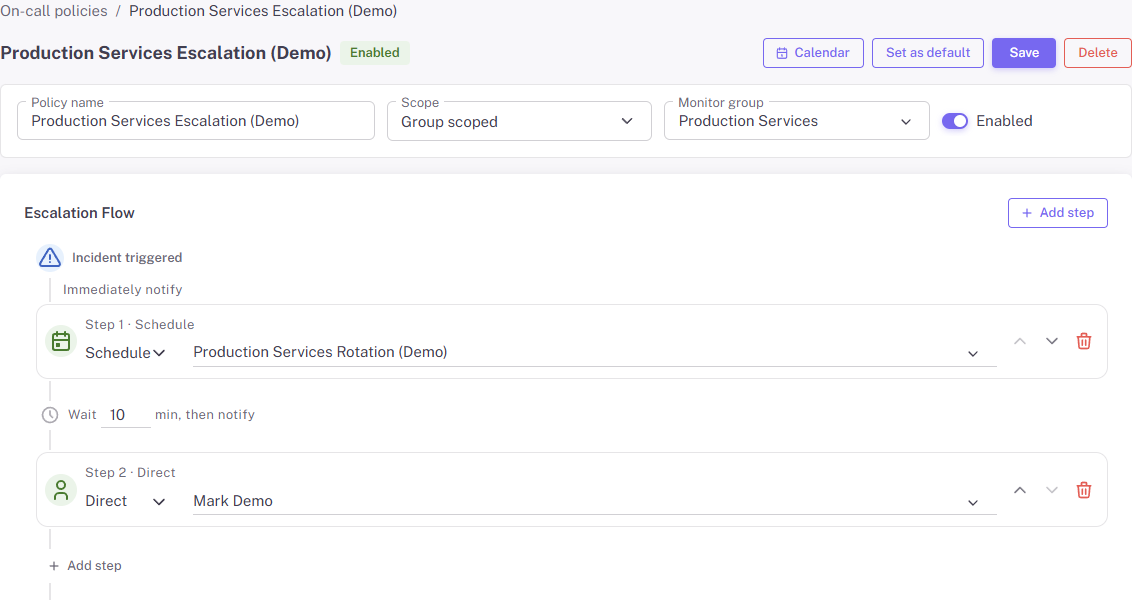1132x600 pixels.
Task: Change Step 1 type via the Schedule dropdown
Action: tap(126, 352)
